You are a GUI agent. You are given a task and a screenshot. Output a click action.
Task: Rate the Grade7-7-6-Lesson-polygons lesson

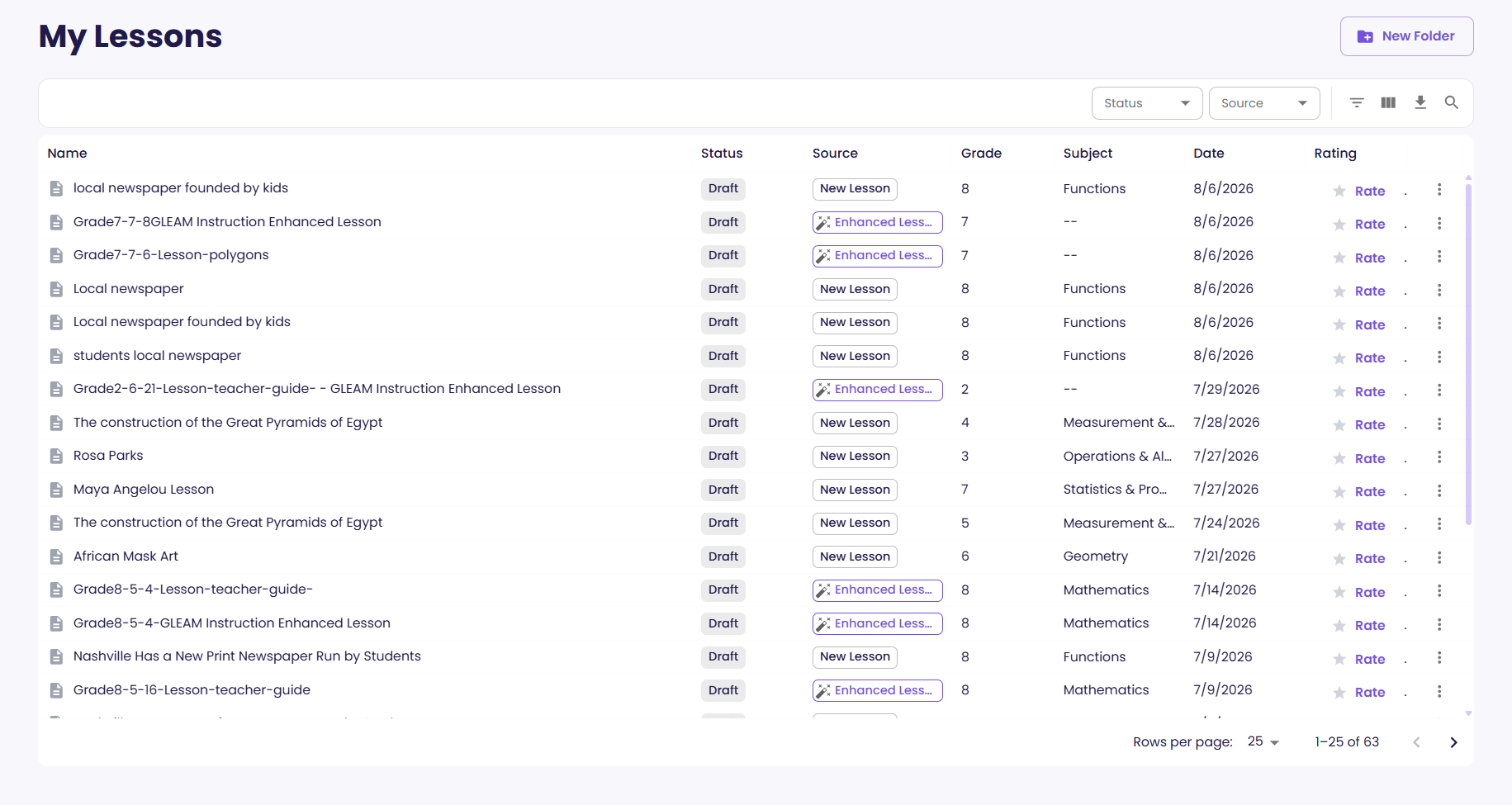point(1370,258)
